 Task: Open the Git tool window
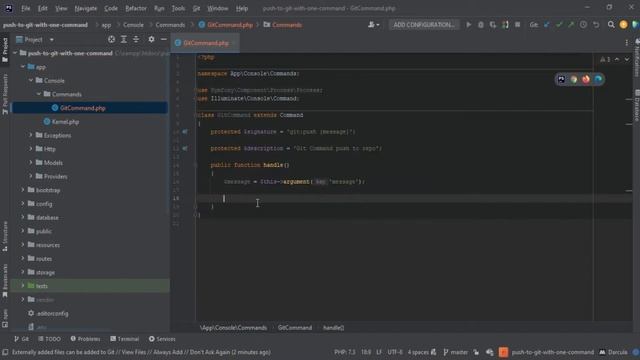22,339
